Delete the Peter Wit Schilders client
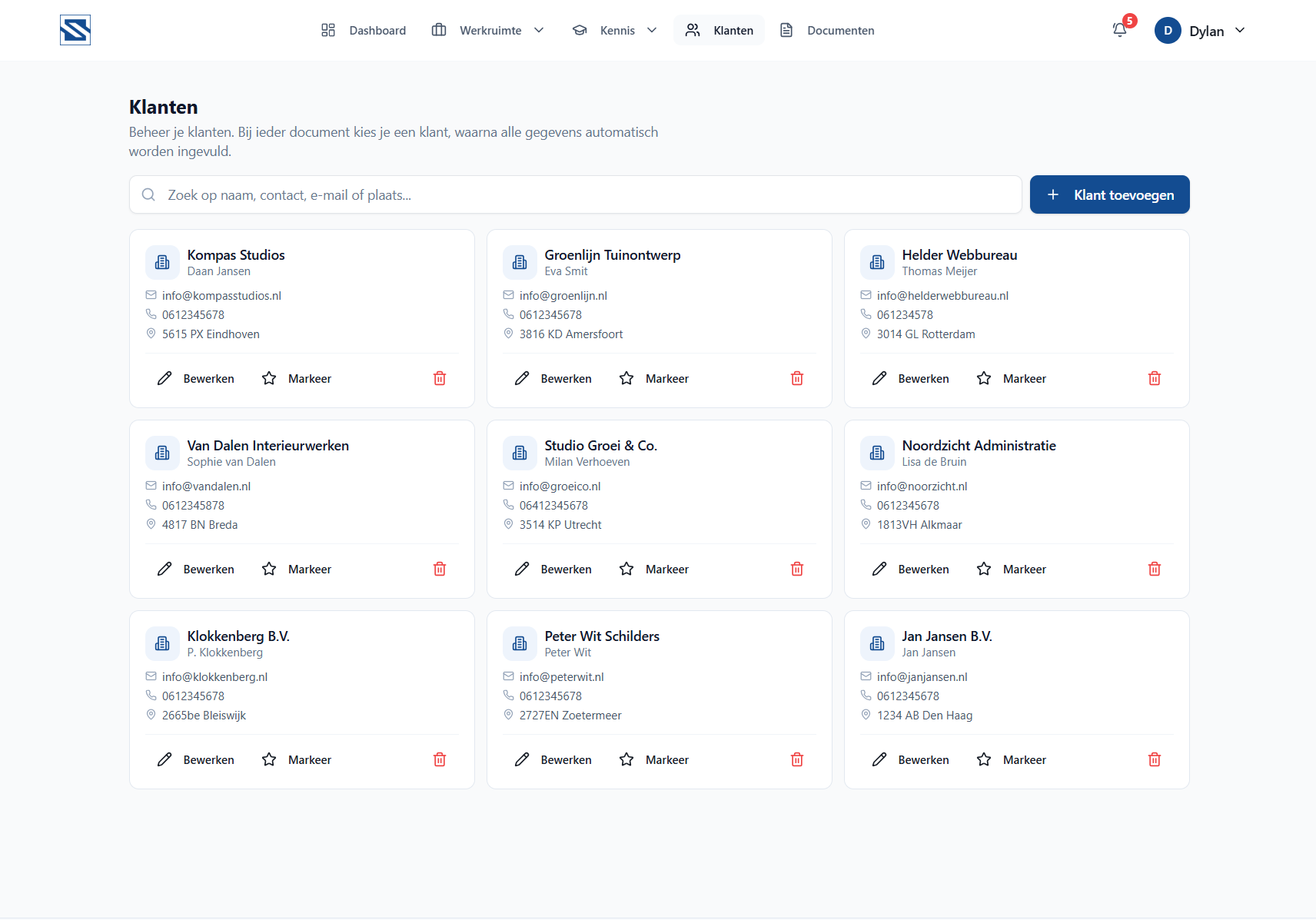 point(797,759)
